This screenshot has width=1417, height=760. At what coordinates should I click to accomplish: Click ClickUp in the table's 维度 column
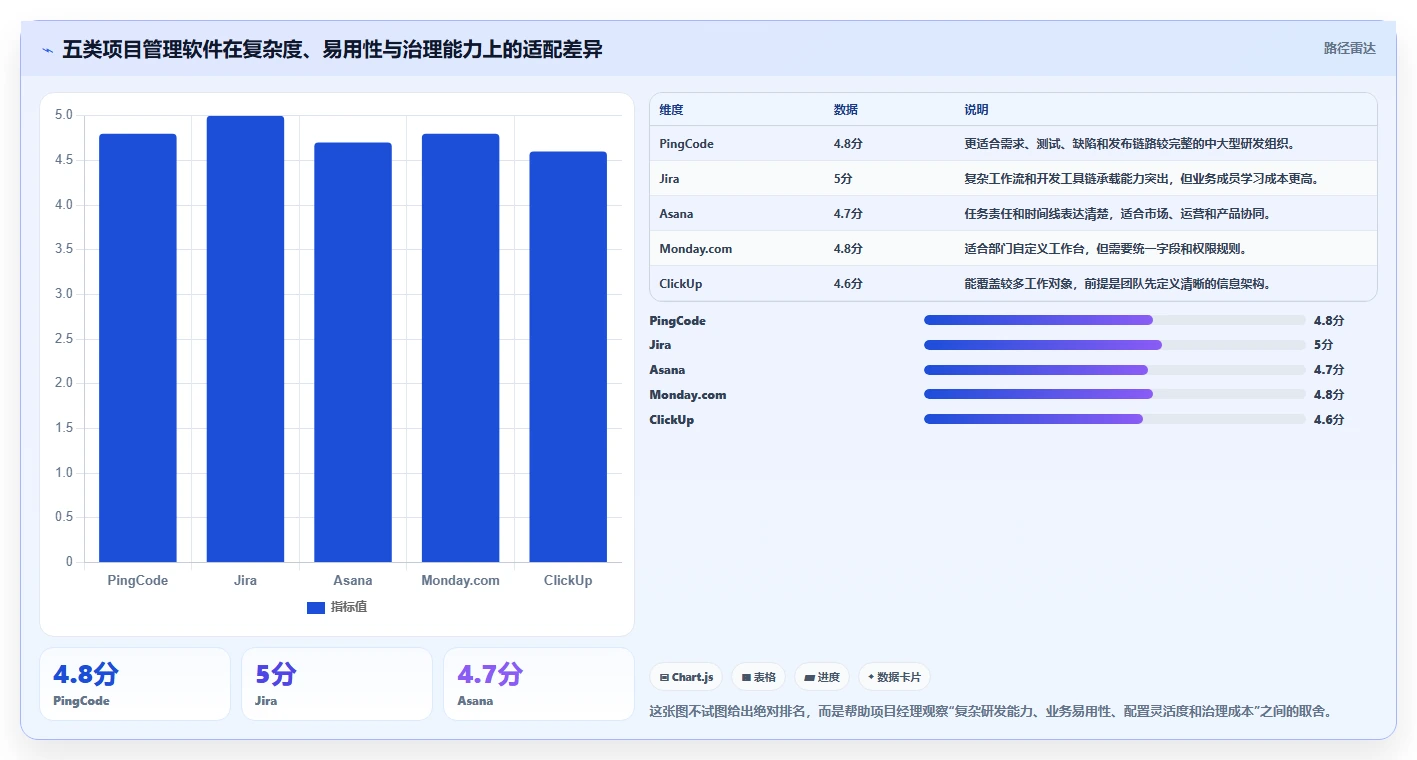pyautogui.click(x=681, y=284)
